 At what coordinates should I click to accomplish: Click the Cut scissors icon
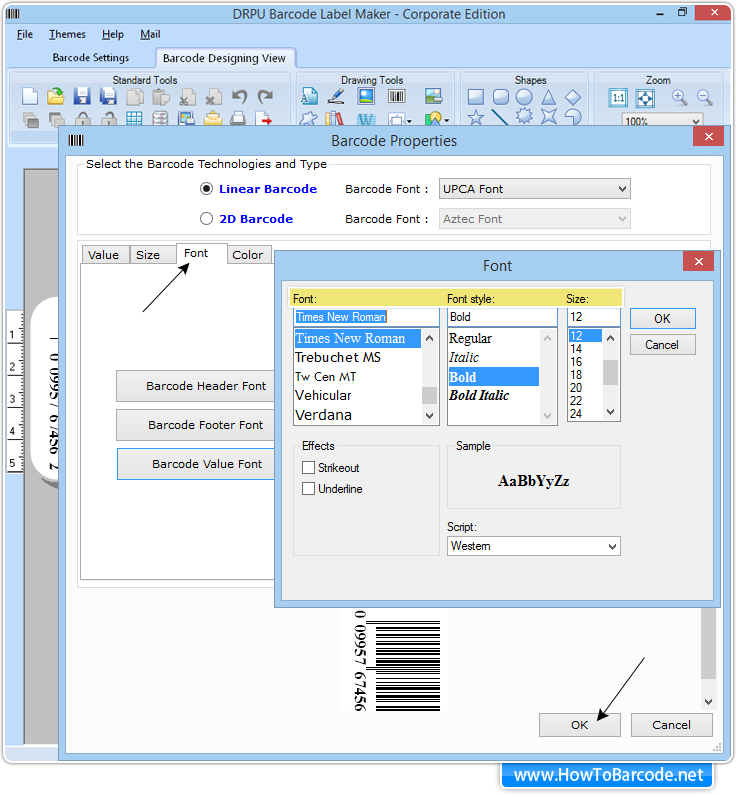[x=187, y=97]
